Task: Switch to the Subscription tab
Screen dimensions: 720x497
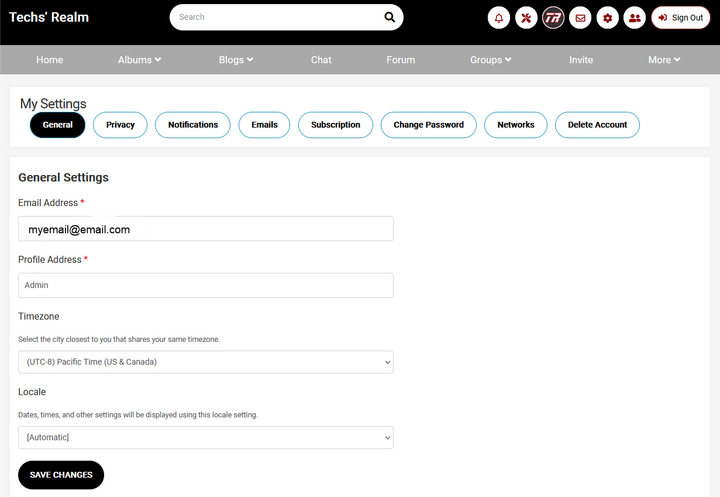Action: (x=336, y=125)
